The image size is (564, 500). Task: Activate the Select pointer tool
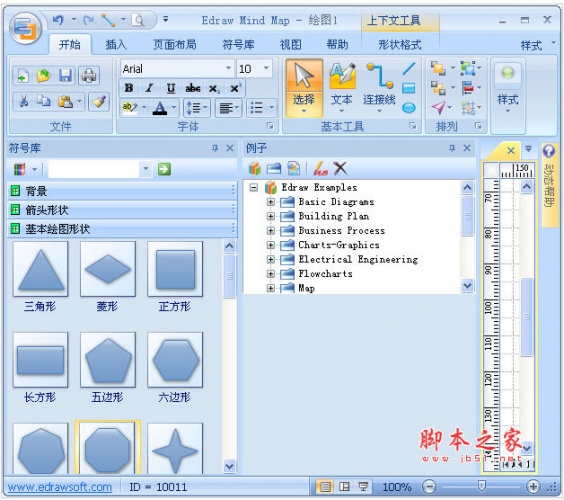[304, 88]
